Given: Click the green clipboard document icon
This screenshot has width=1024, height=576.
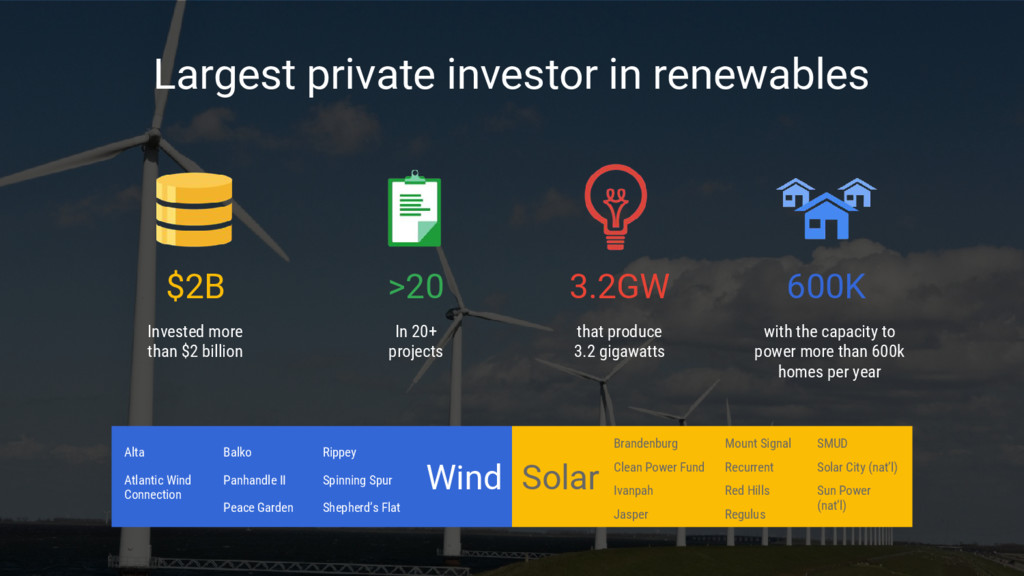Looking at the screenshot, I should 415,208.
